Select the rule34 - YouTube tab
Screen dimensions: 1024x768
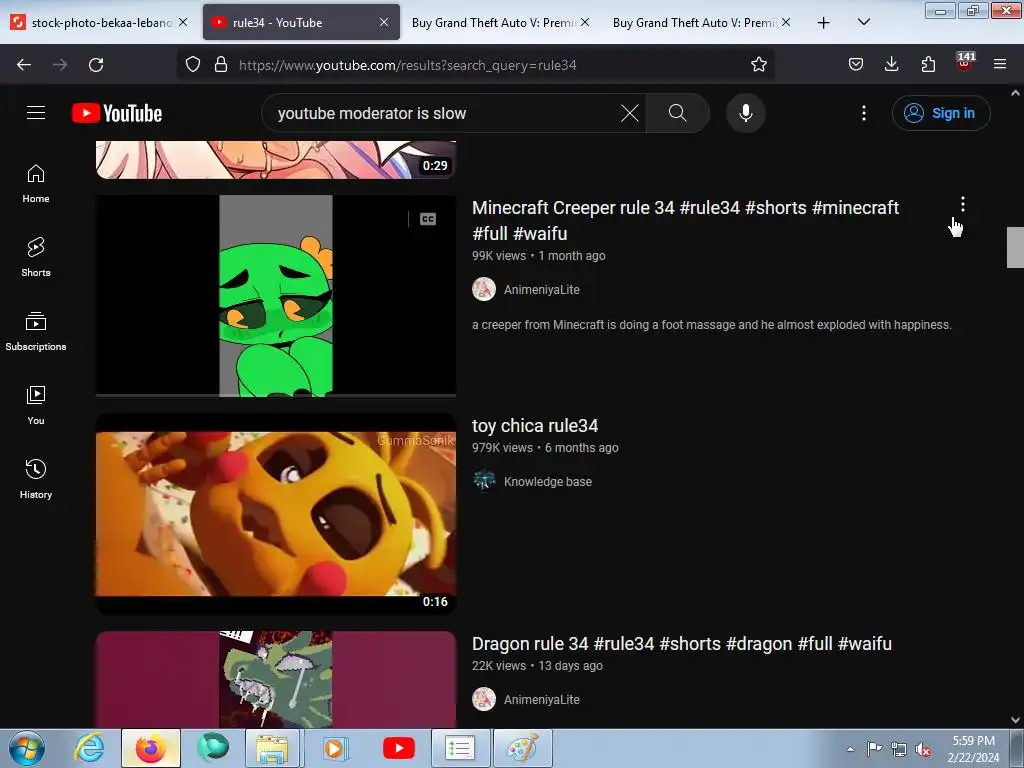[x=301, y=23]
